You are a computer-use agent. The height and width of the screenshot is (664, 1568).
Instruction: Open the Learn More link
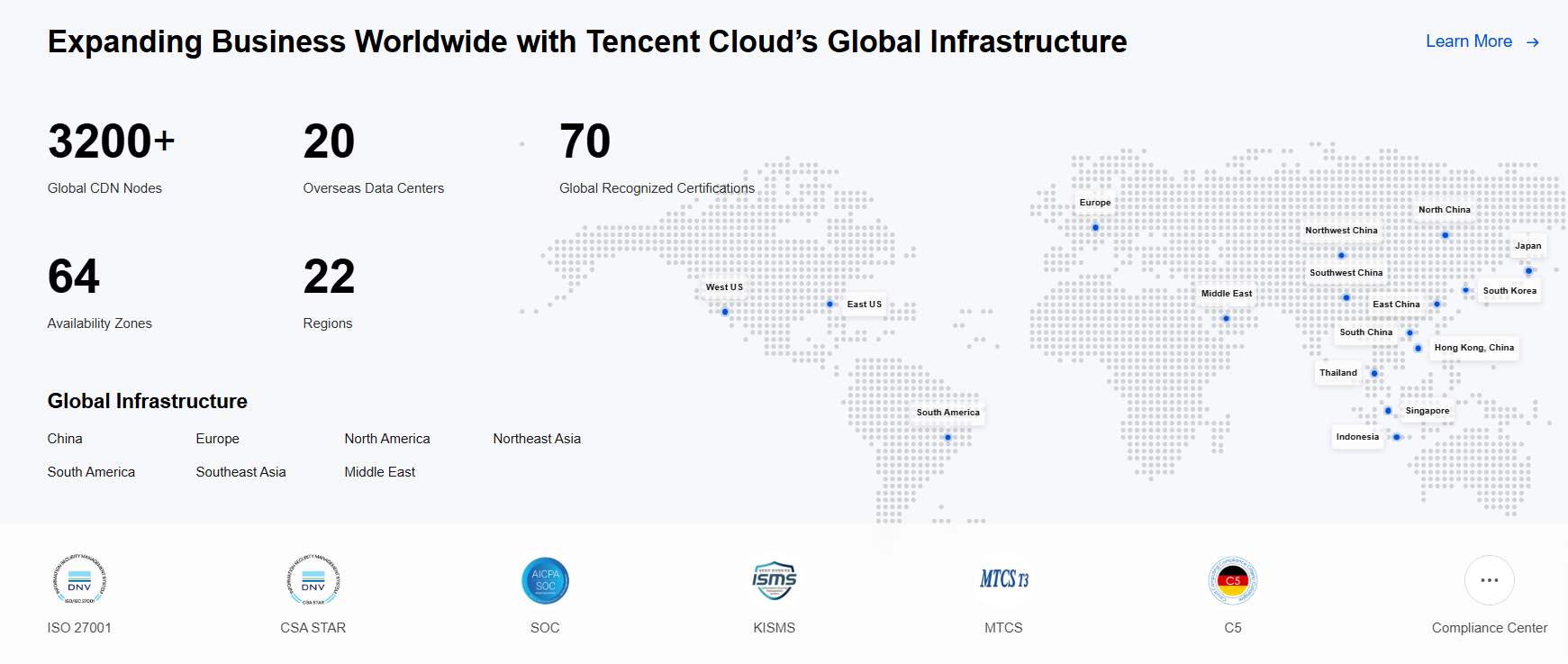pyautogui.click(x=1468, y=41)
